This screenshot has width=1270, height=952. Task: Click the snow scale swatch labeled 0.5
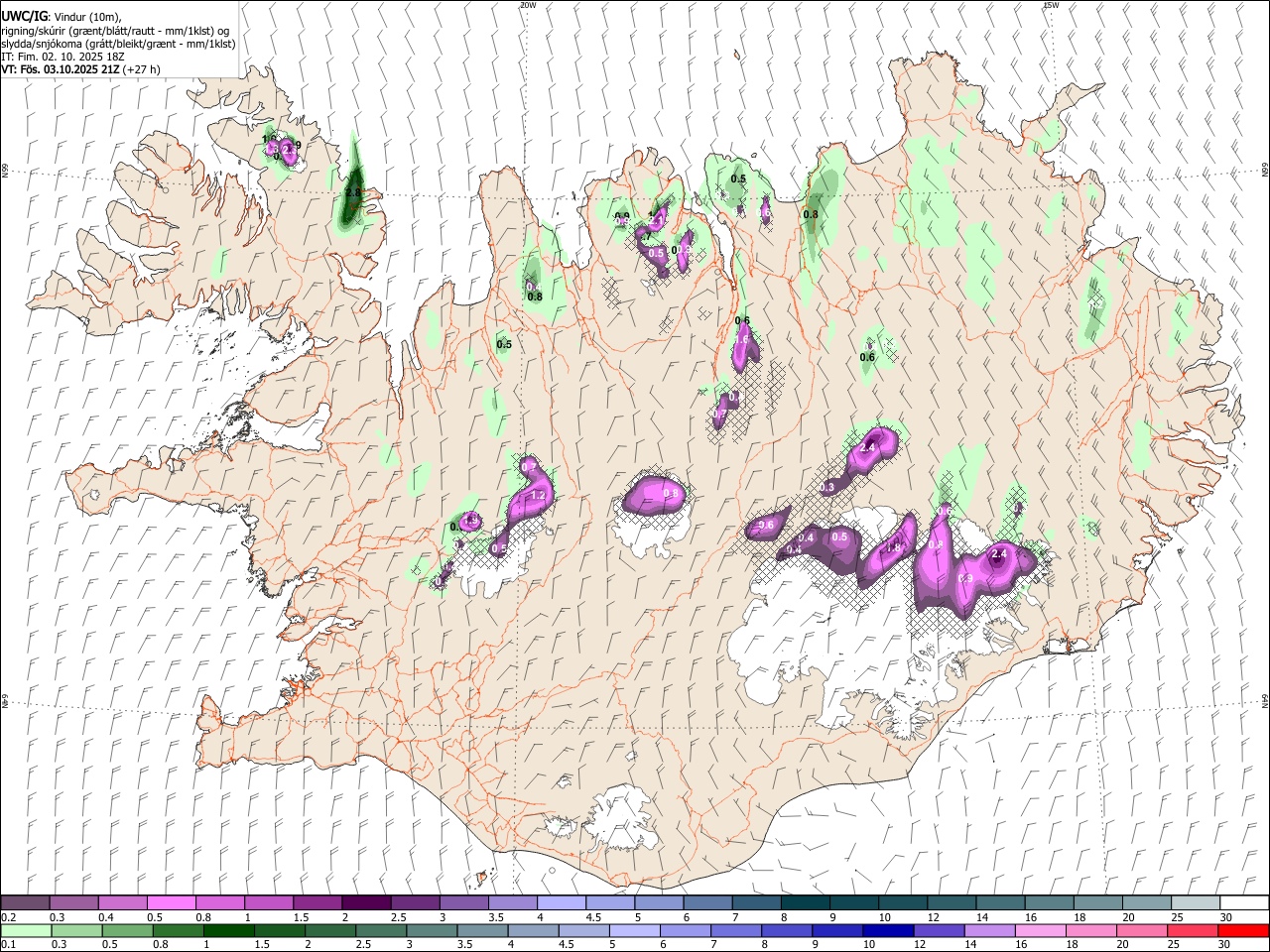(x=171, y=902)
